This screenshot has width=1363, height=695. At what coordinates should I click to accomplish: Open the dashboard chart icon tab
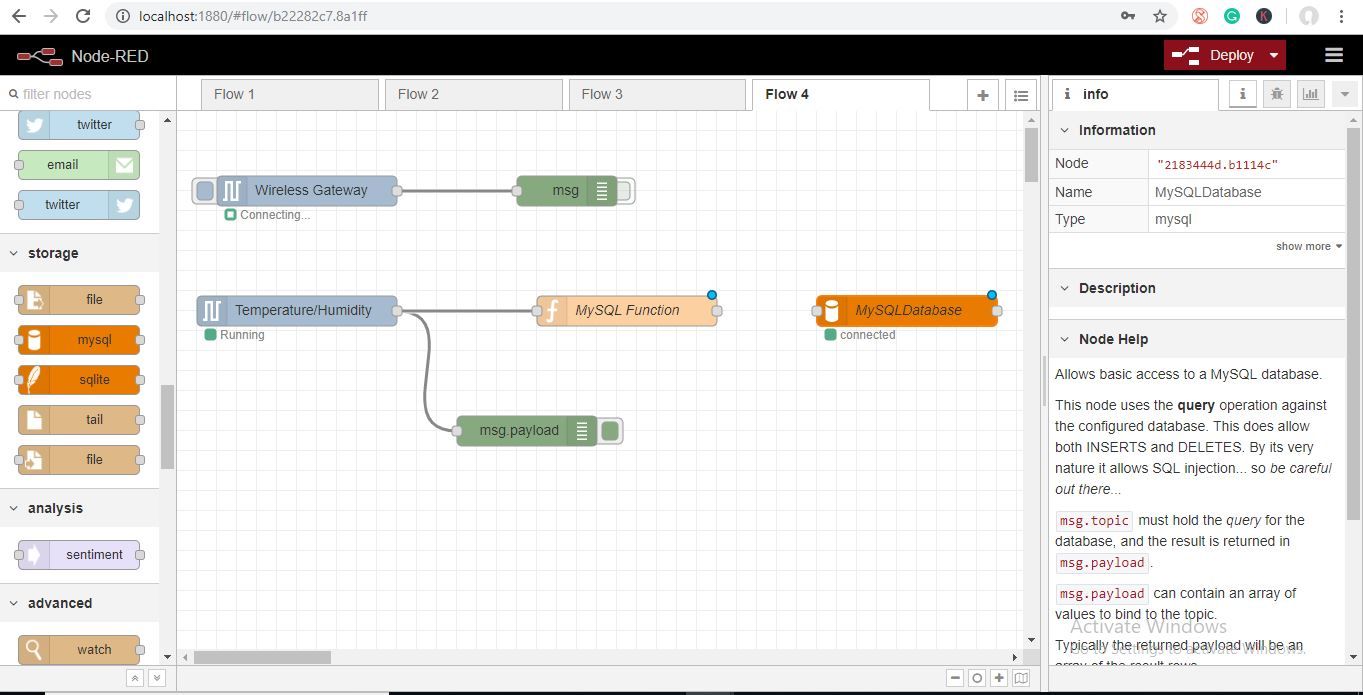(x=1310, y=94)
